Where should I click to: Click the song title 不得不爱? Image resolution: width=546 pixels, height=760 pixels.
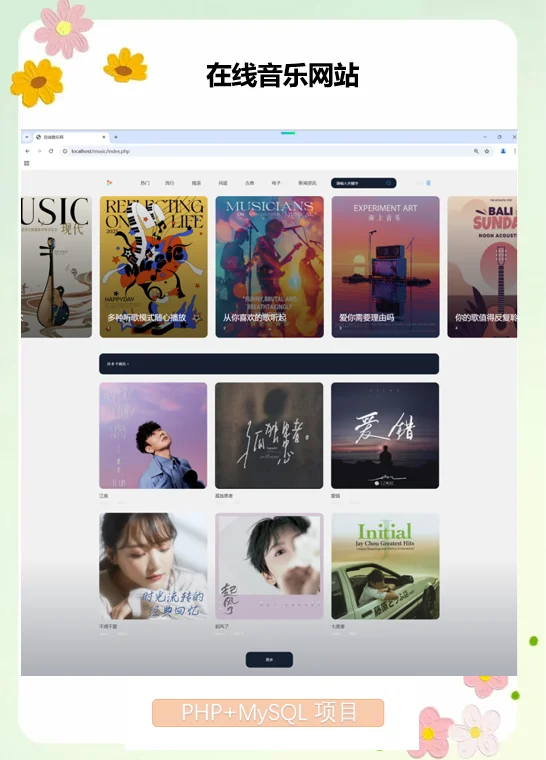pos(108,627)
